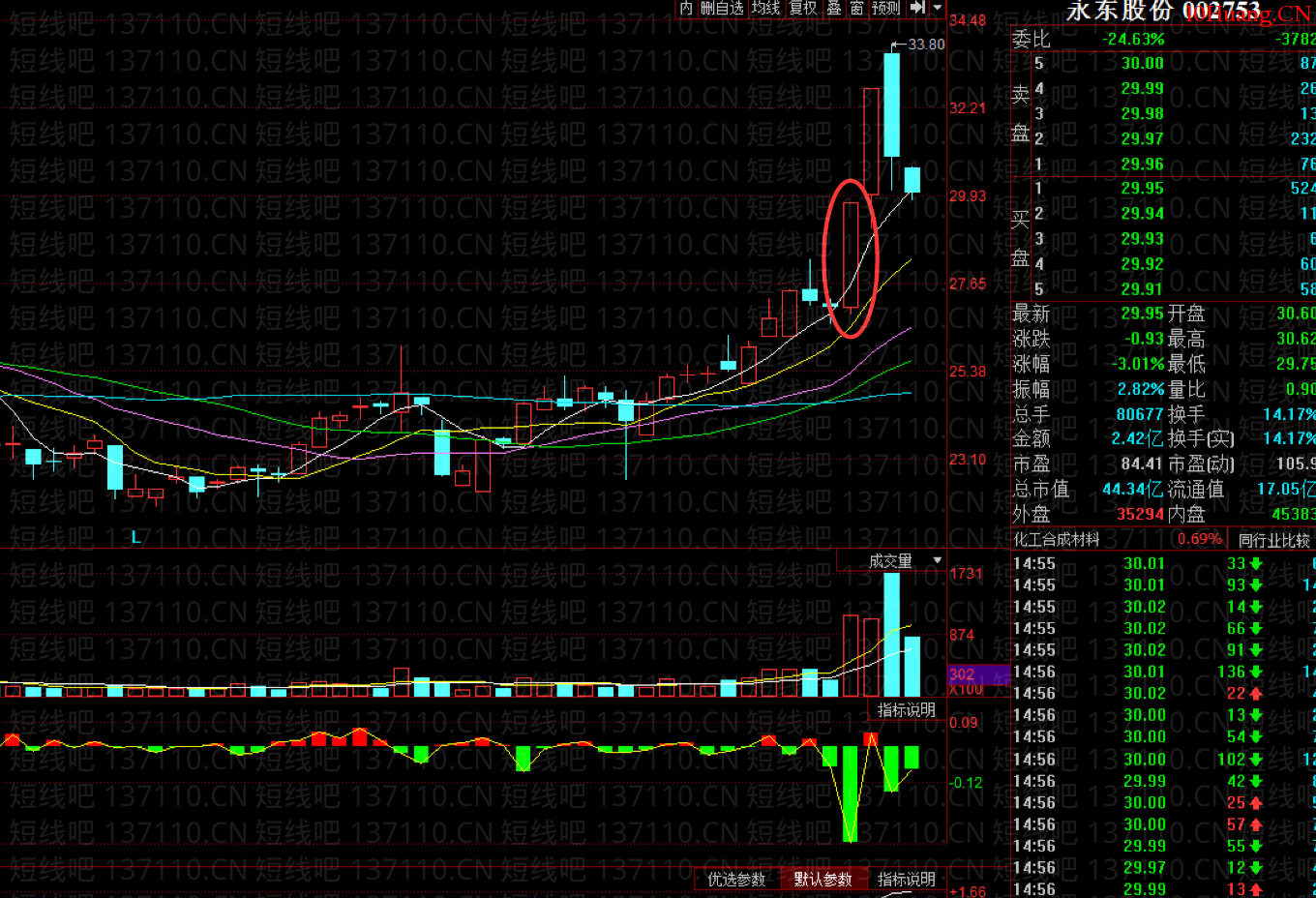Select the buy level 1 price 29.95

1143,188
